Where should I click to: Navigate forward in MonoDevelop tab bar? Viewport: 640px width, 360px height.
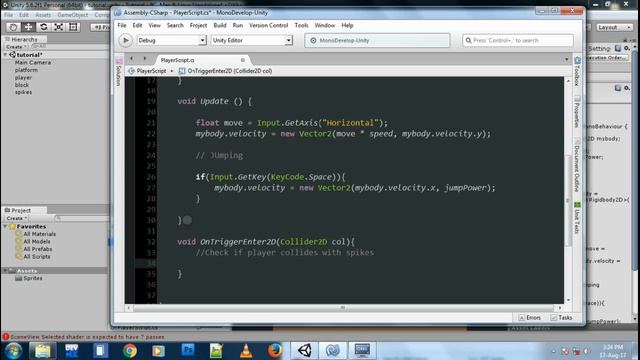pyautogui.click(x=144, y=59)
